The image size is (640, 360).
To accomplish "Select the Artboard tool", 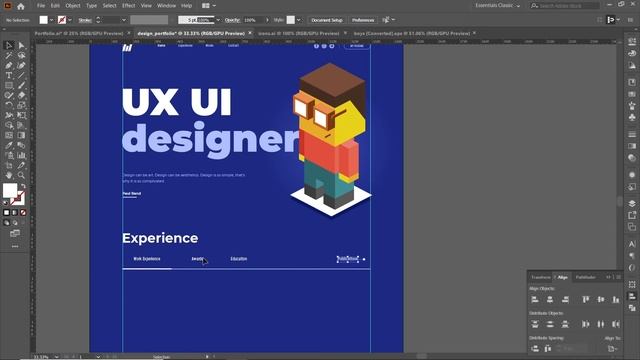I will pos(9,165).
